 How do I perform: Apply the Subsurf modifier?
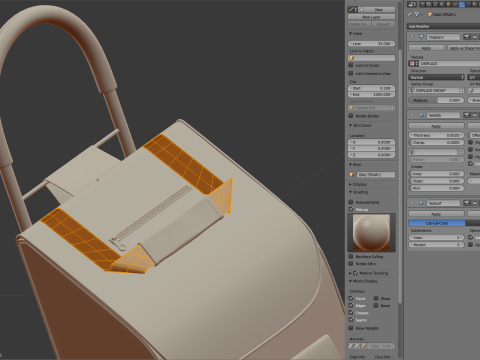pyautogui.click(x=436, y=214)
